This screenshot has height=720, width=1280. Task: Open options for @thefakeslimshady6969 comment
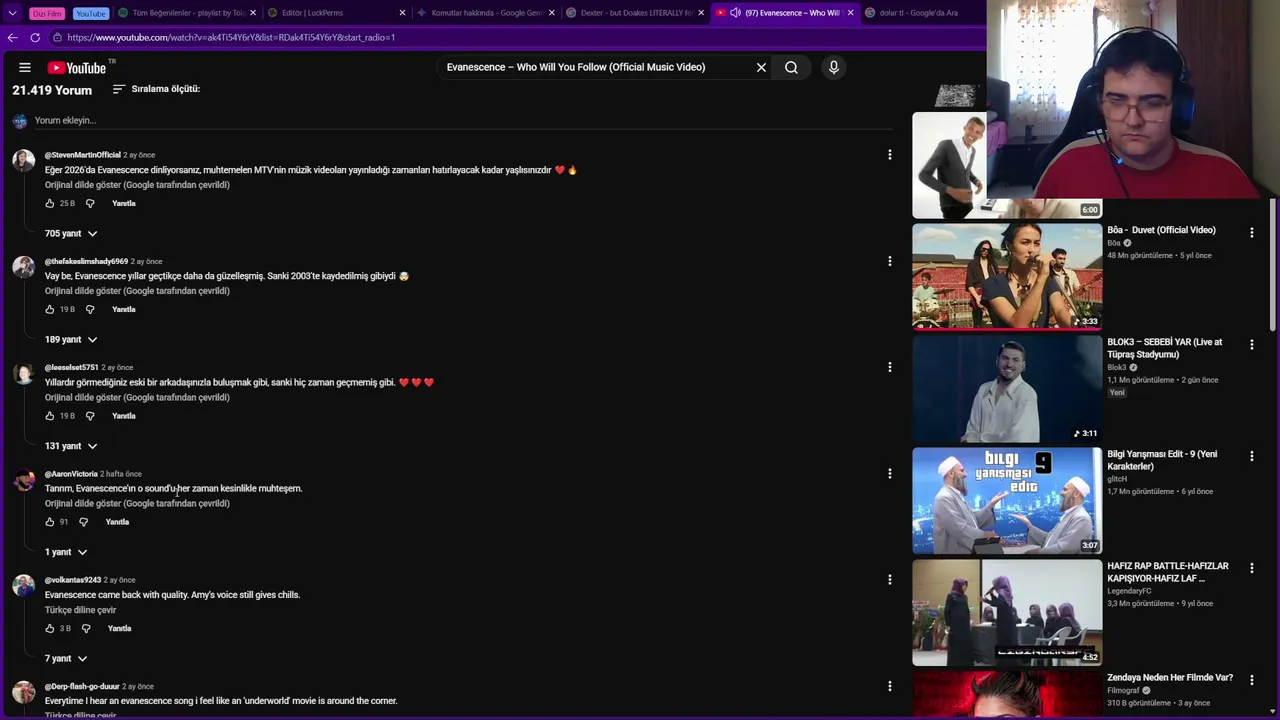(x=889, y=261)
